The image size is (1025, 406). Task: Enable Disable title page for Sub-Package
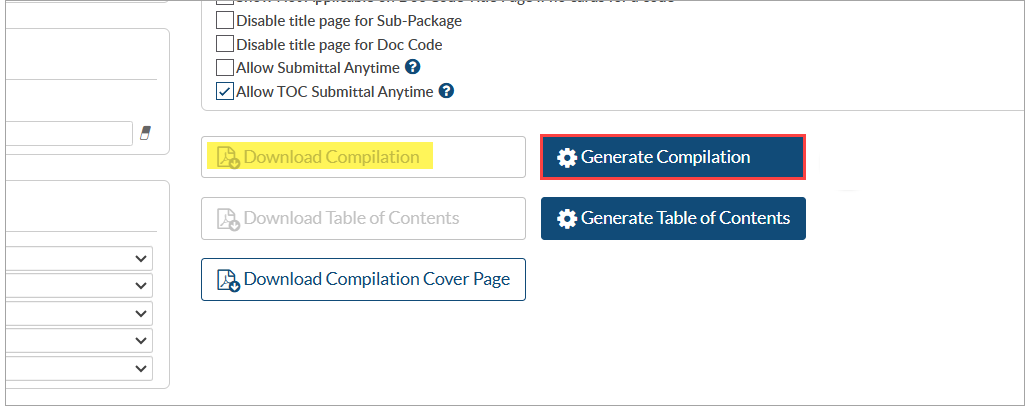225,20
